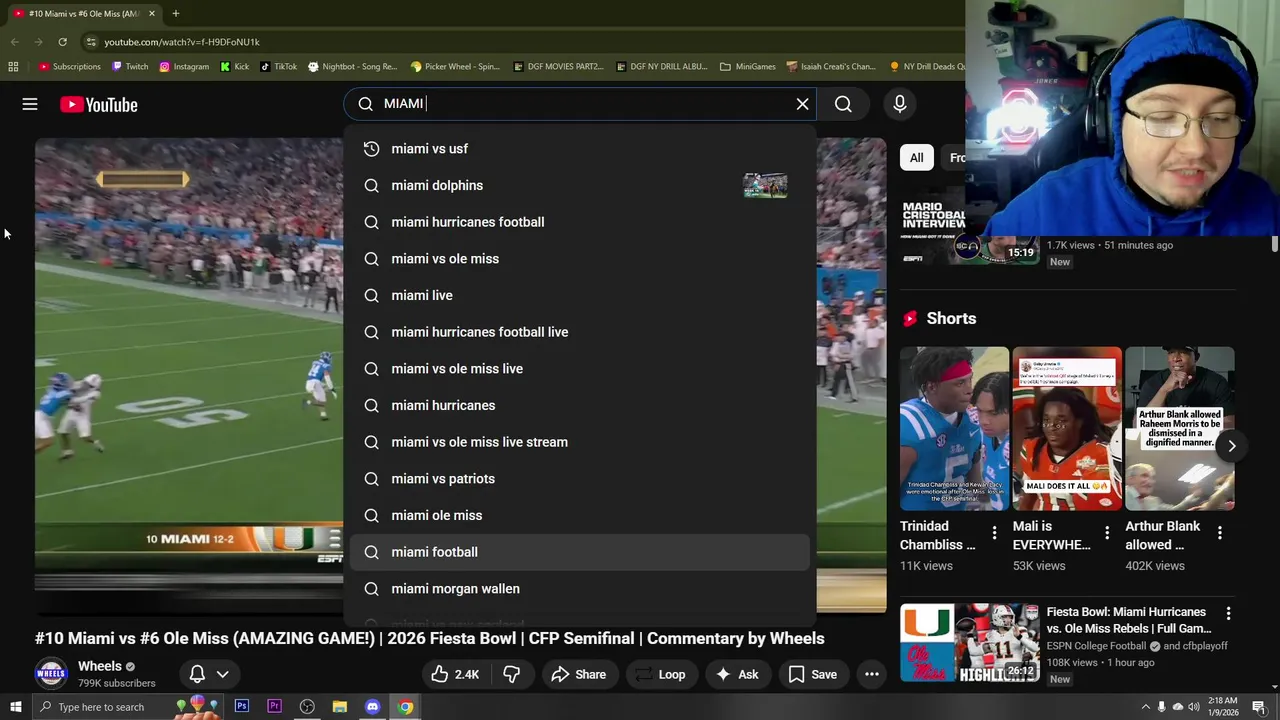Open more actions ellipsis under video
The image size is (1280, 720).
click(x=872, y=674)
